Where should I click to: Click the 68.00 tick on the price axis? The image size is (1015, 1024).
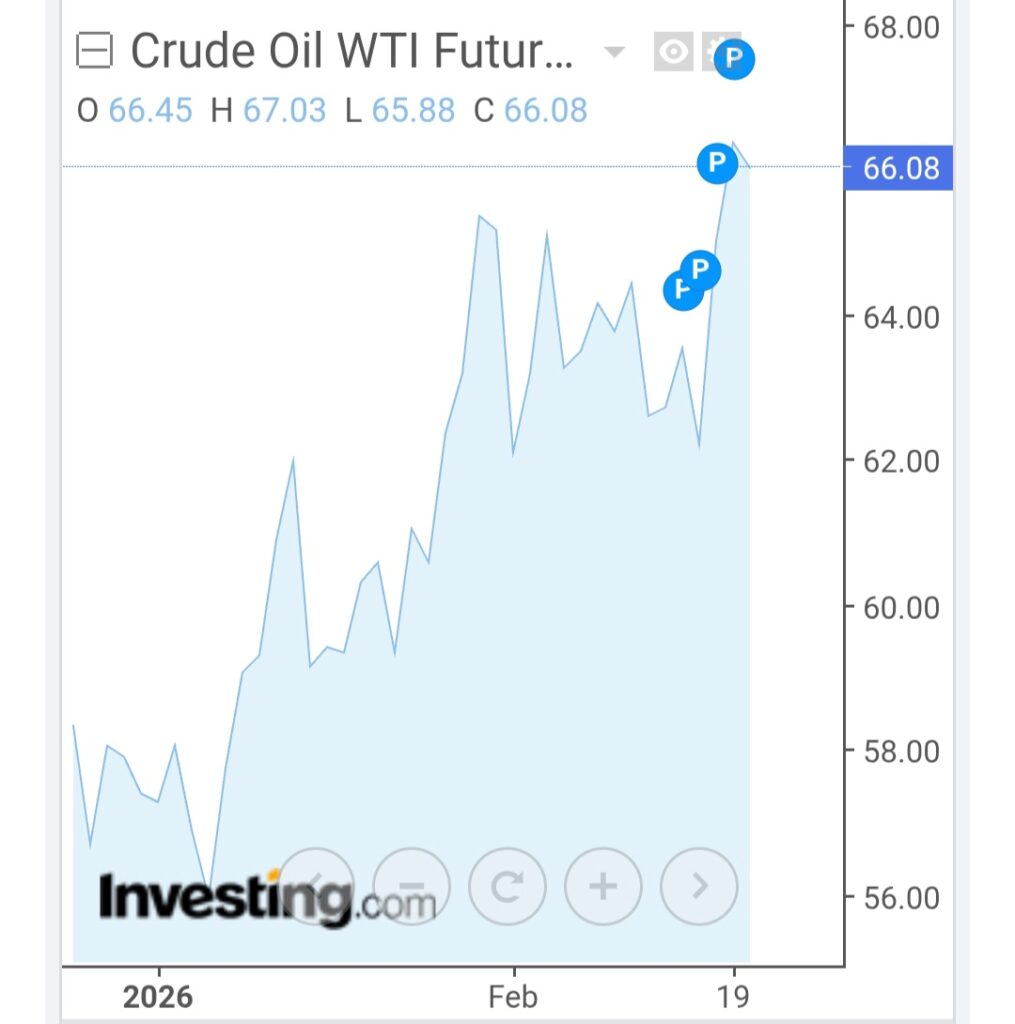pos(902,26)
